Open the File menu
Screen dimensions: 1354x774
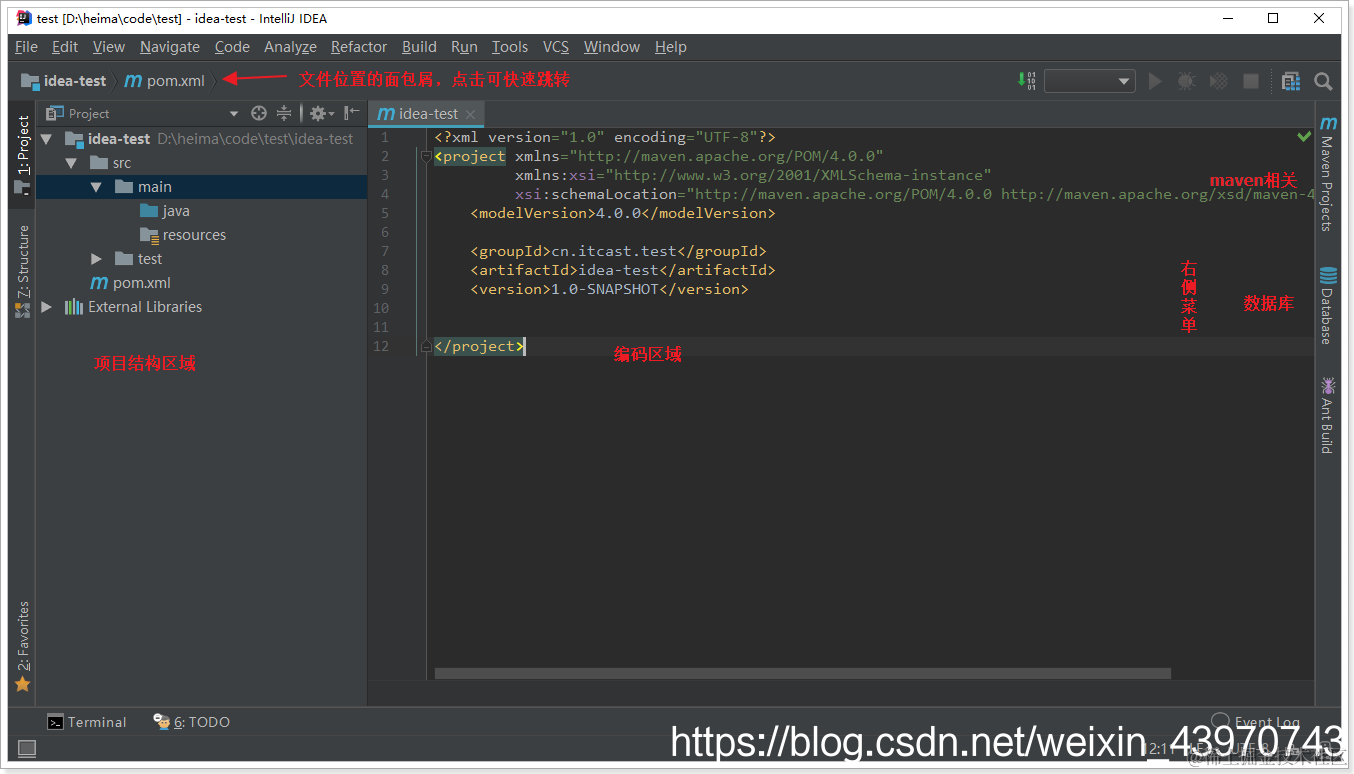[27, 47]
